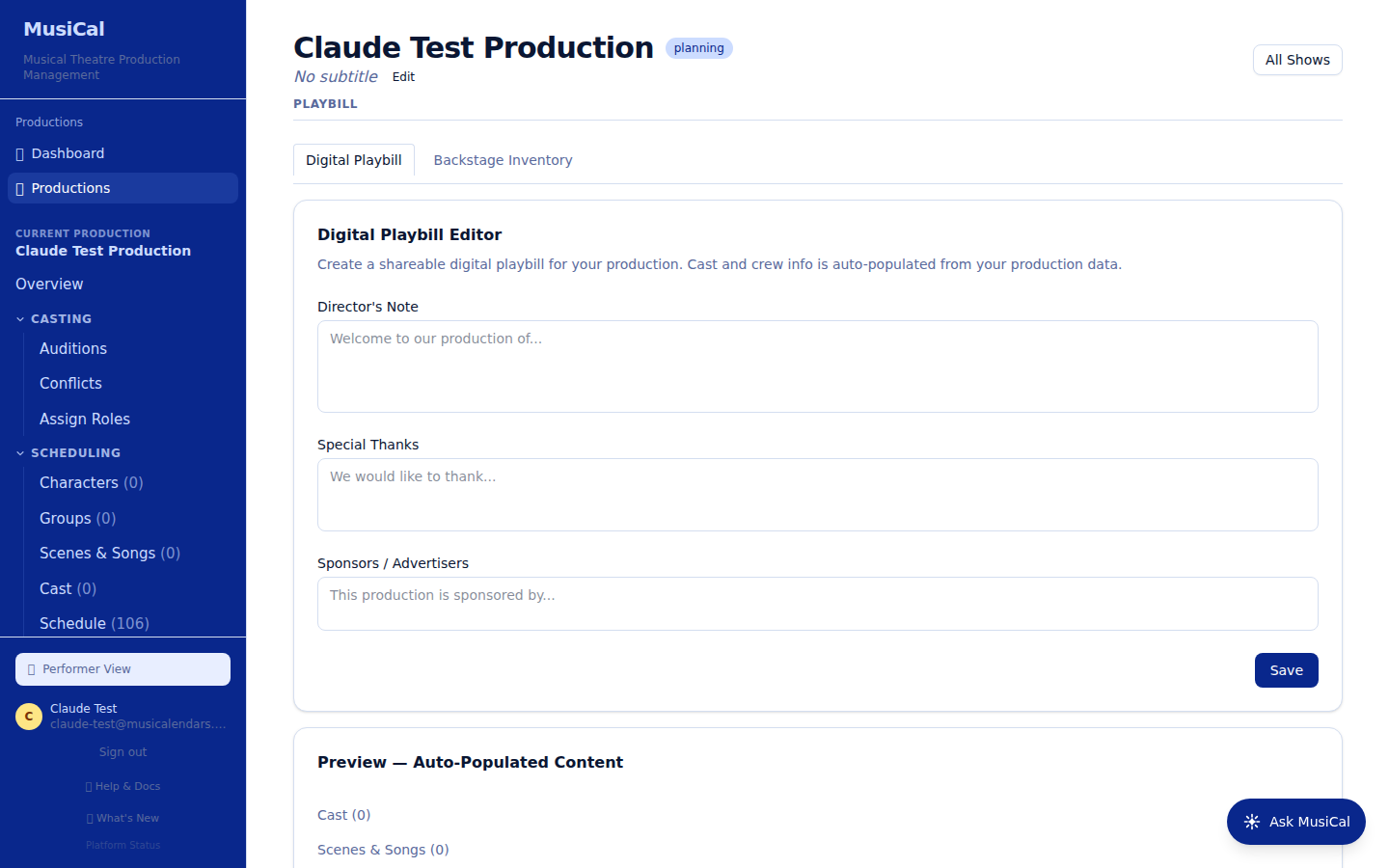
Task: Open Auditions under Casting
Action: [73, 349]
